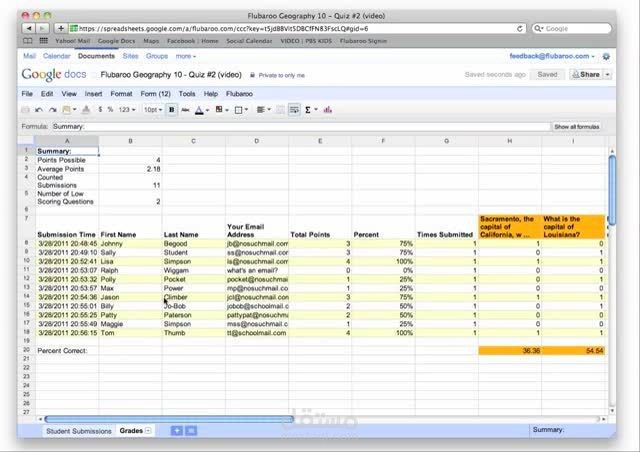
Task: Click the vertical scrollbar thumb
Action: [x=612, y=190]
